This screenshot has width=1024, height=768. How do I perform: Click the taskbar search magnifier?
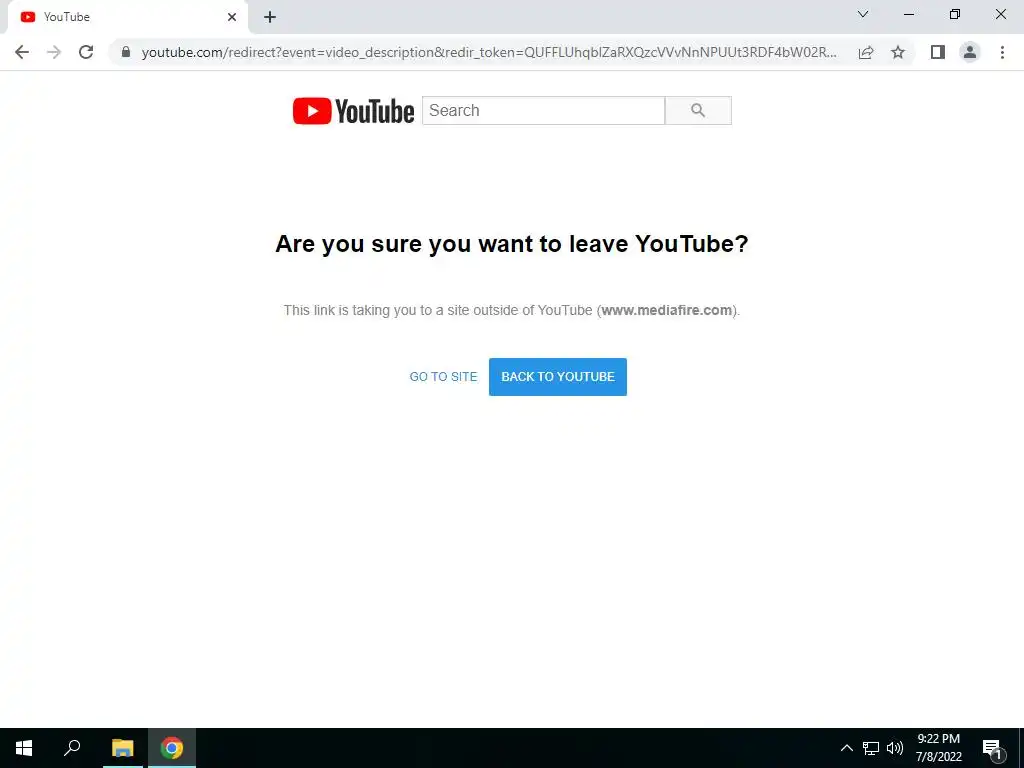point(72,748)
